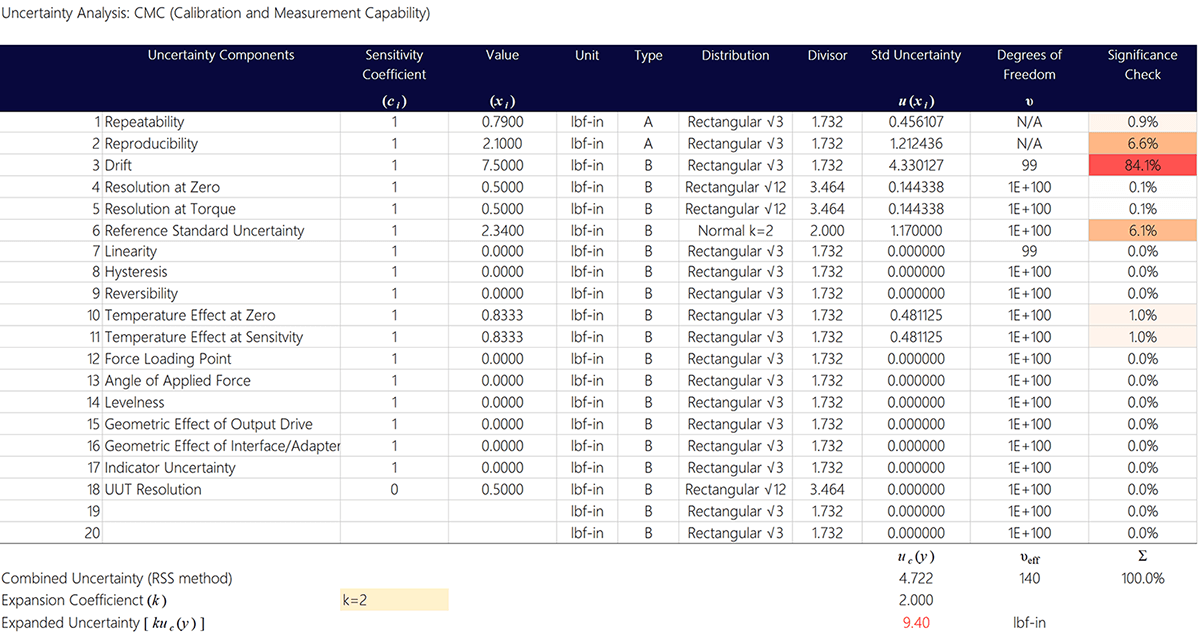This screenshot has height=635, width=1200.
Task: Select 0.8333 value for Temperature Effect at Zero
Action: [502, 316]
